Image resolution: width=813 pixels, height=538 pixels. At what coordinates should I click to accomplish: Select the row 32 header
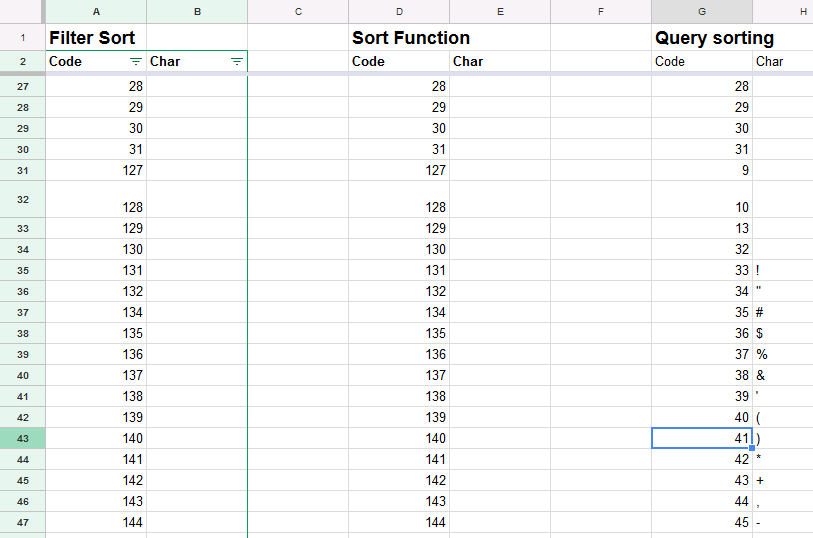[22, 199]
